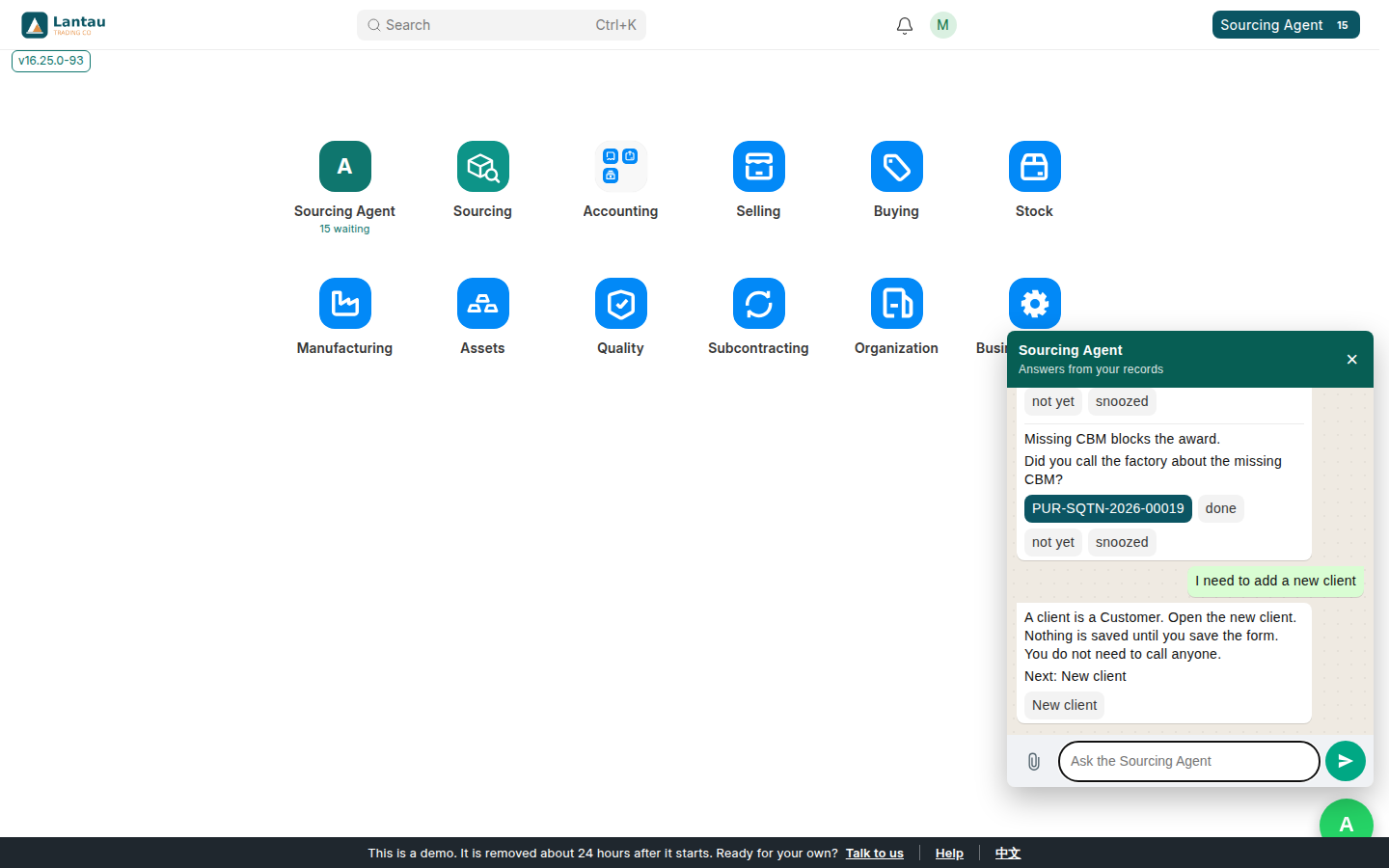Open the Sourcing Agent app icon

pyautogui.click(x=344, y=167)
